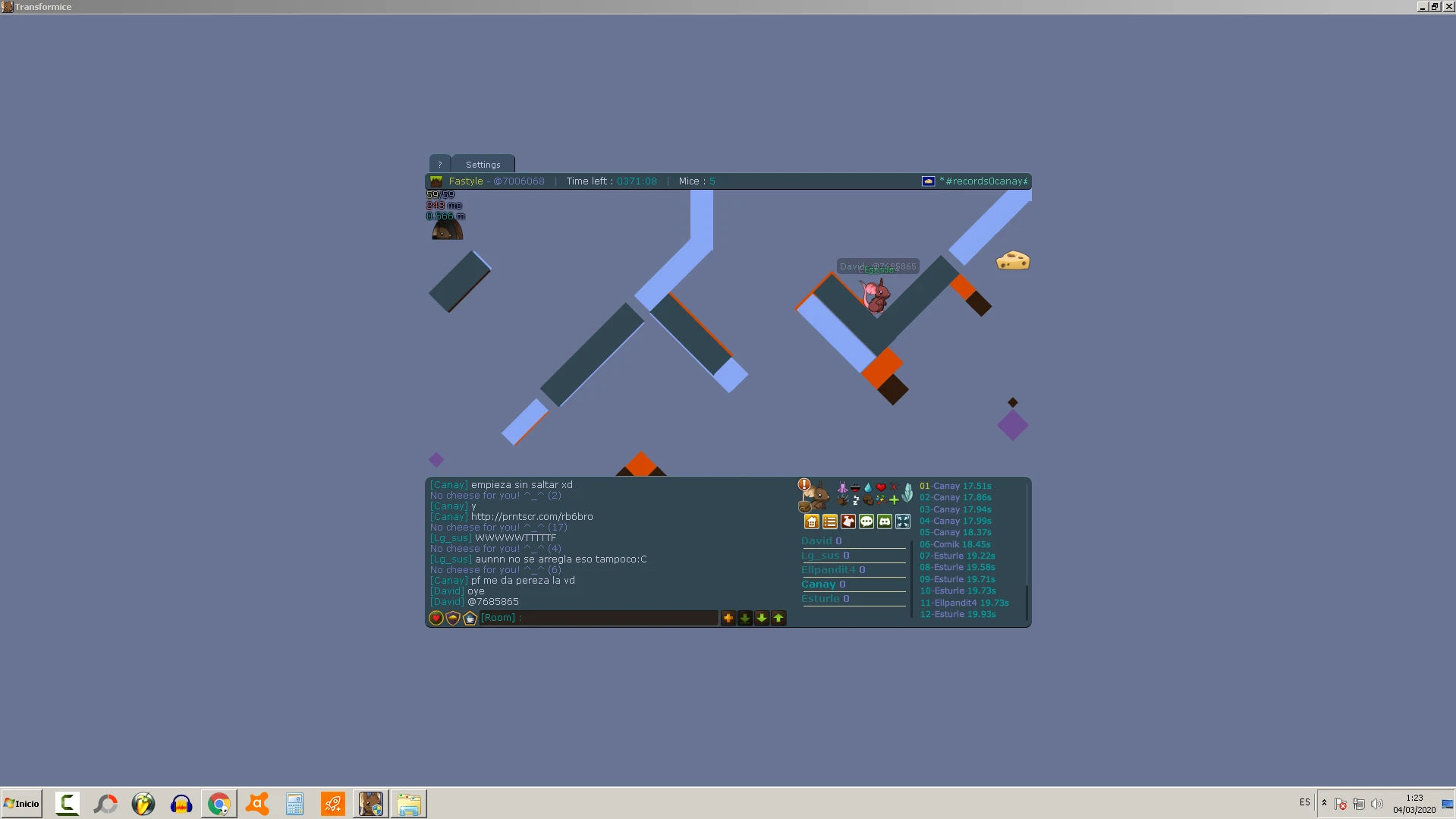This screenshot has height=819, width=1456.
Task: Open the shop dress icon
Action: pos(848,521)
